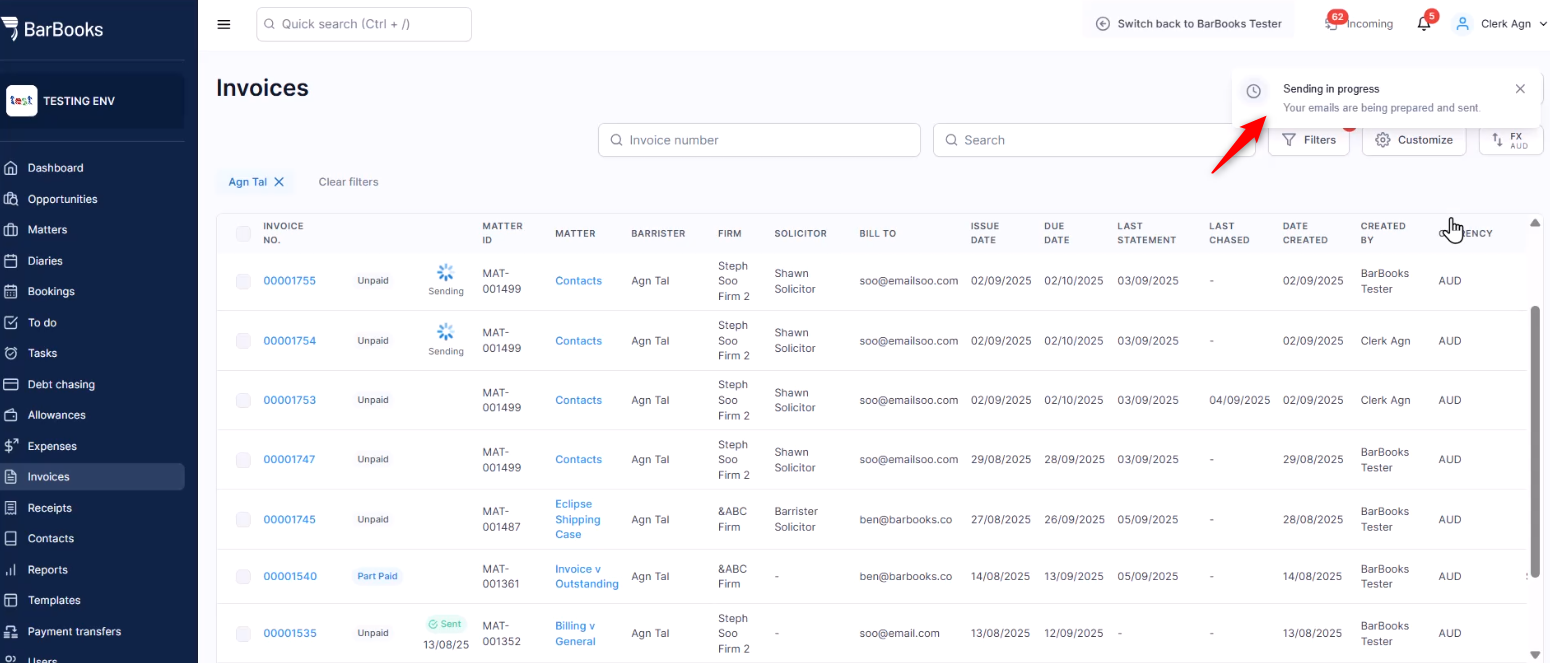
Task: Click the Opportunities sidebar icon
Action: (x=11, y=199)
